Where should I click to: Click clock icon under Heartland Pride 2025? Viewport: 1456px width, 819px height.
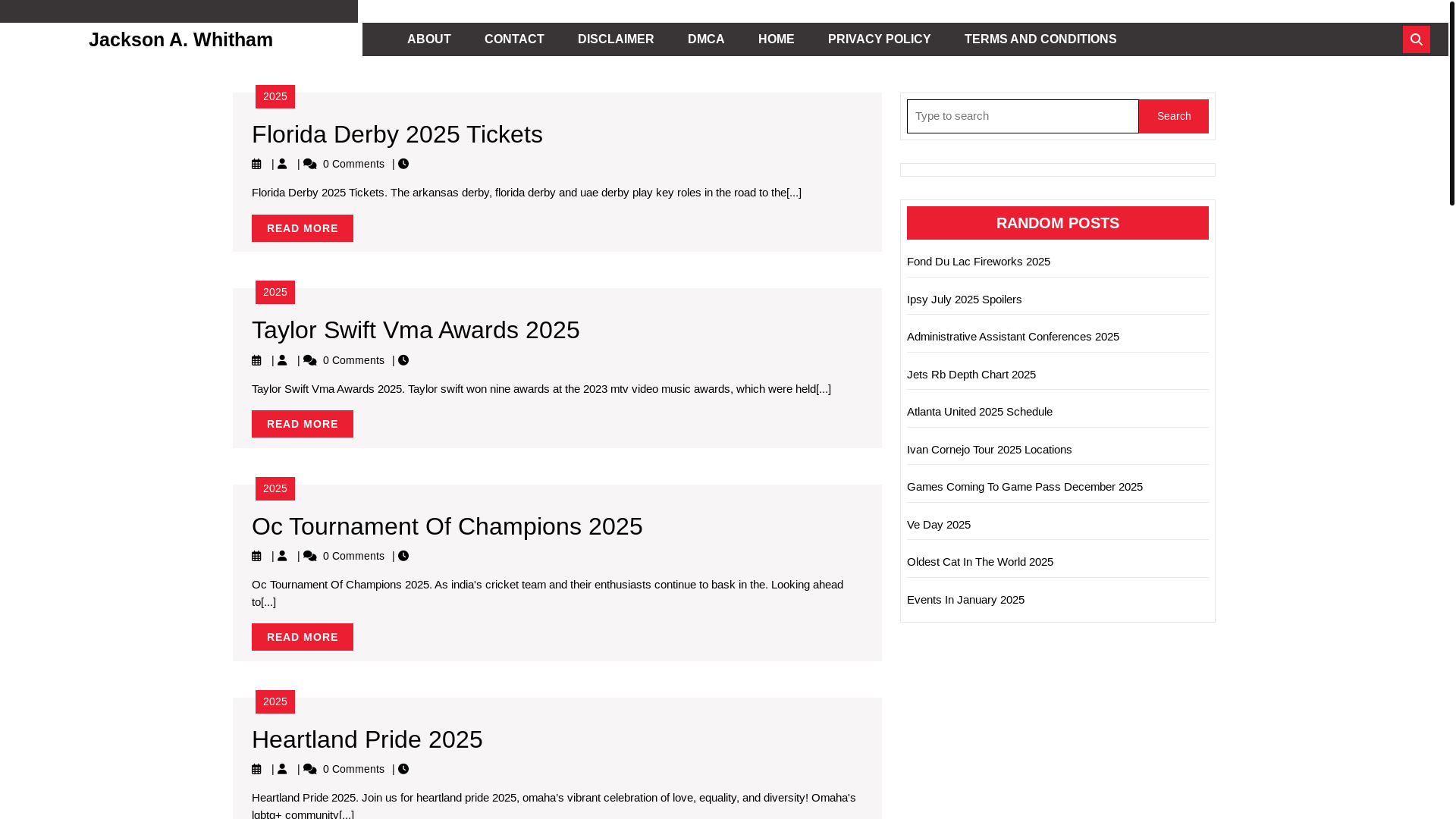click(x=403, y=769)
